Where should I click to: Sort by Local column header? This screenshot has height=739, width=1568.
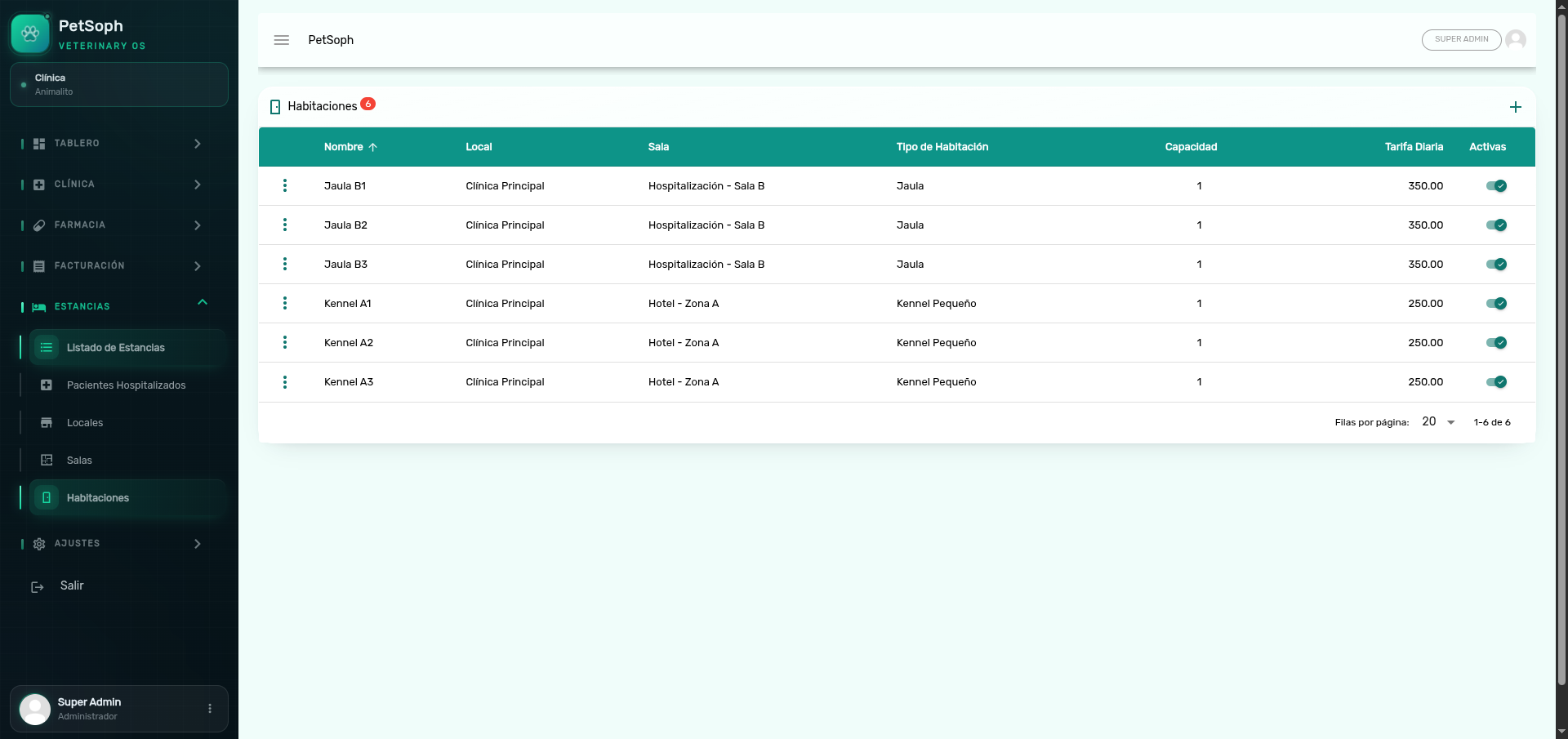(479, 148)
